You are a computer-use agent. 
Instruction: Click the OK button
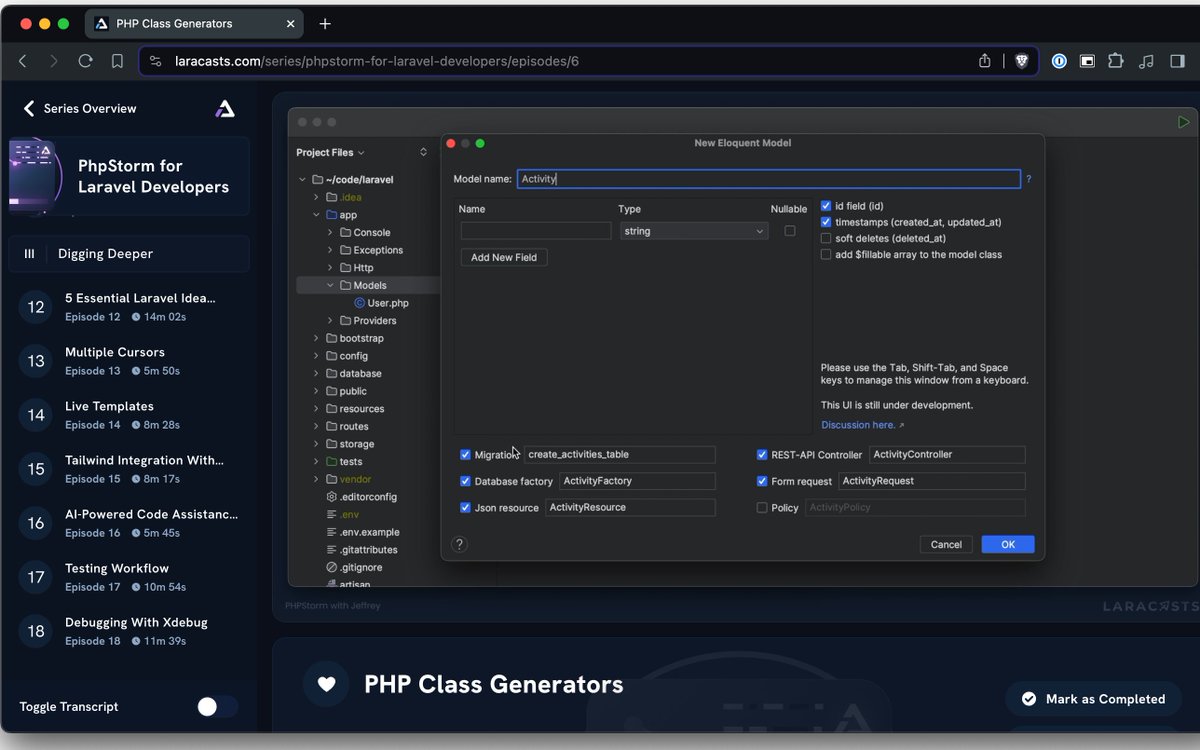pos(1008,544)
